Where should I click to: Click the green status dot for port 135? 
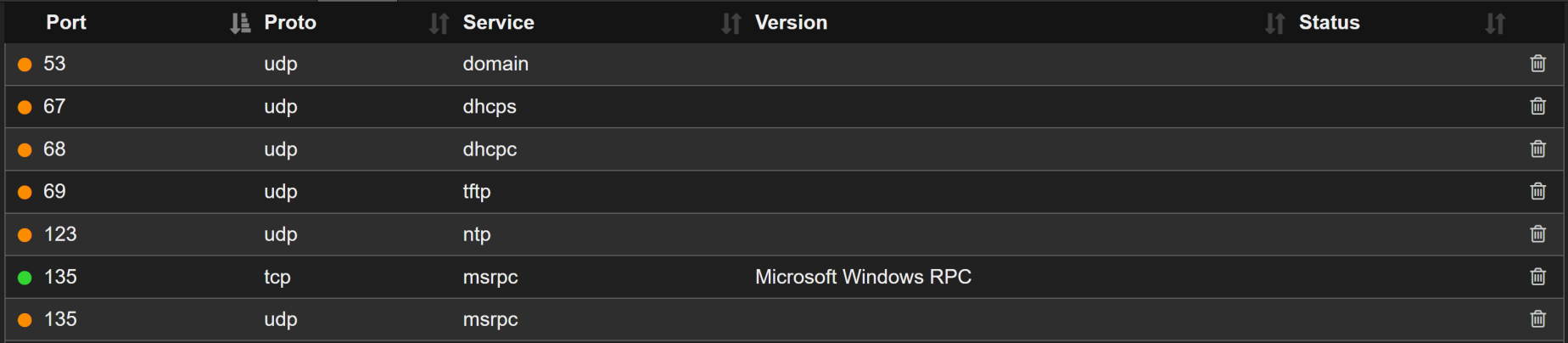coord(25,278)
